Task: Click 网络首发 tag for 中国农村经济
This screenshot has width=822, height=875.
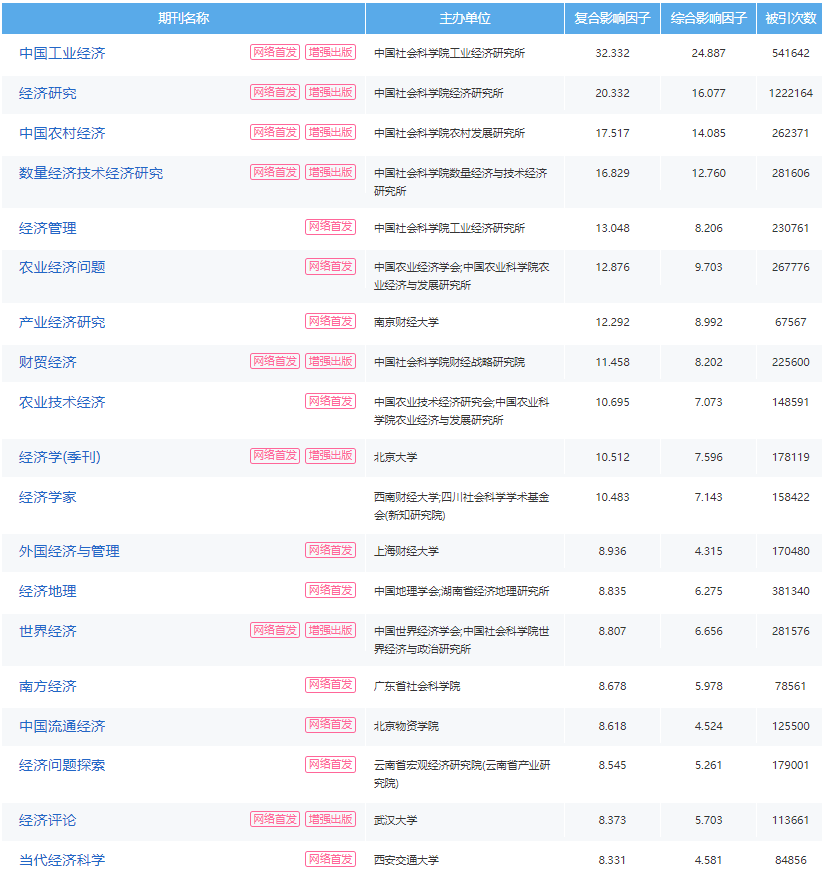Action: click(x=275, y=132)
